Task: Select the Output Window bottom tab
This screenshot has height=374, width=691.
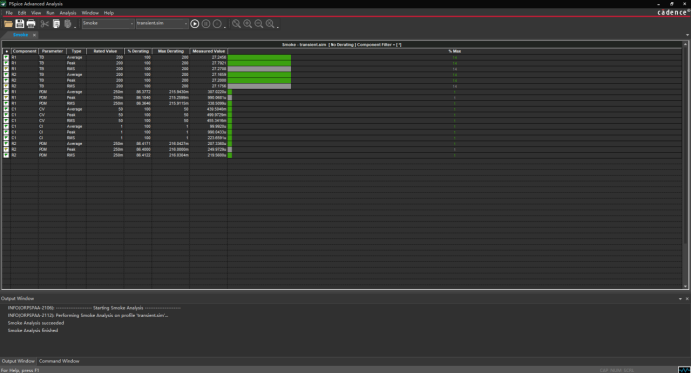Action: pyautogui.click(x=18, y=361)
